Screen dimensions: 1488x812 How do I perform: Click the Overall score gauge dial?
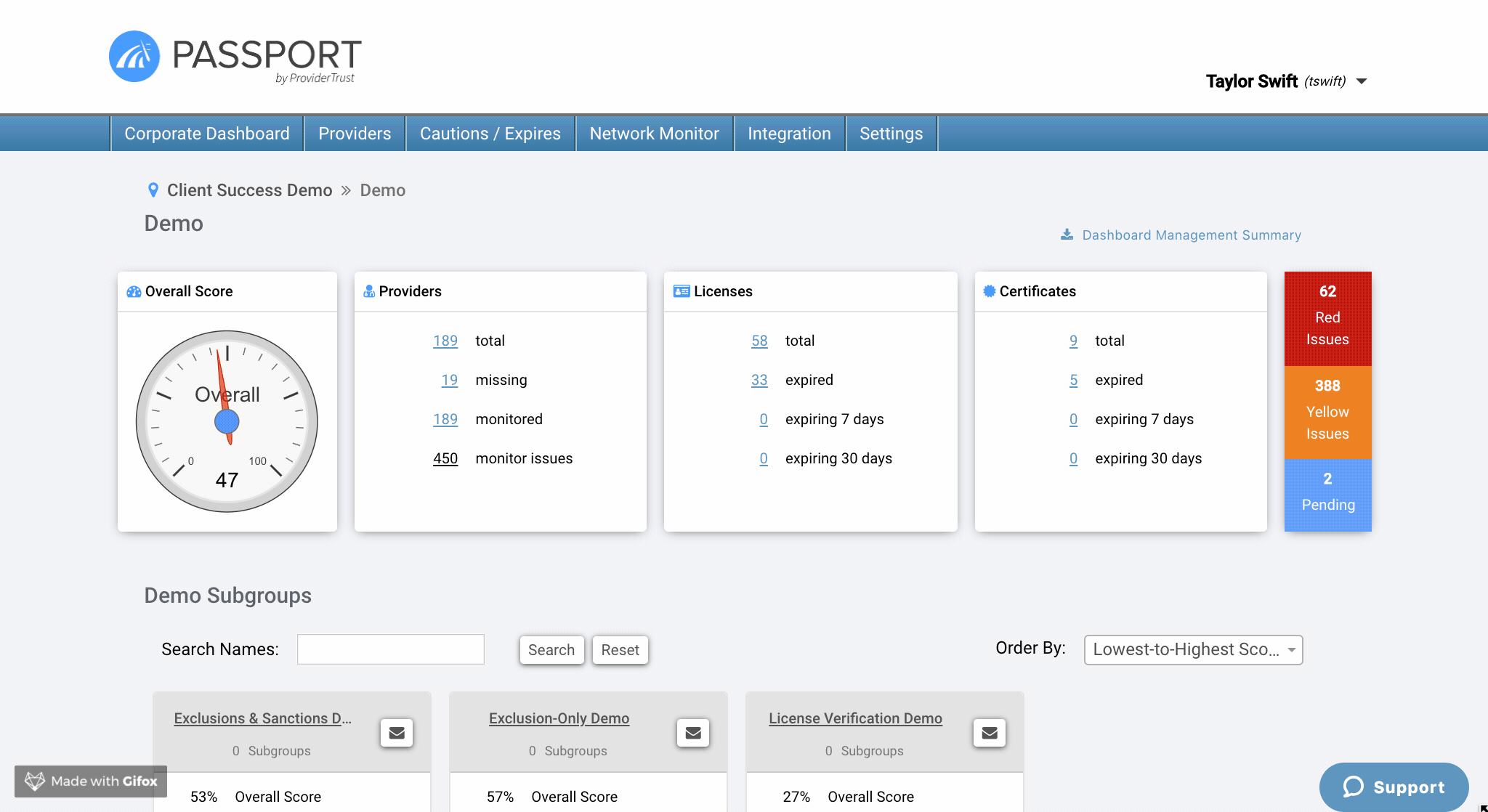pyautogui.click(x=227, y=421)
